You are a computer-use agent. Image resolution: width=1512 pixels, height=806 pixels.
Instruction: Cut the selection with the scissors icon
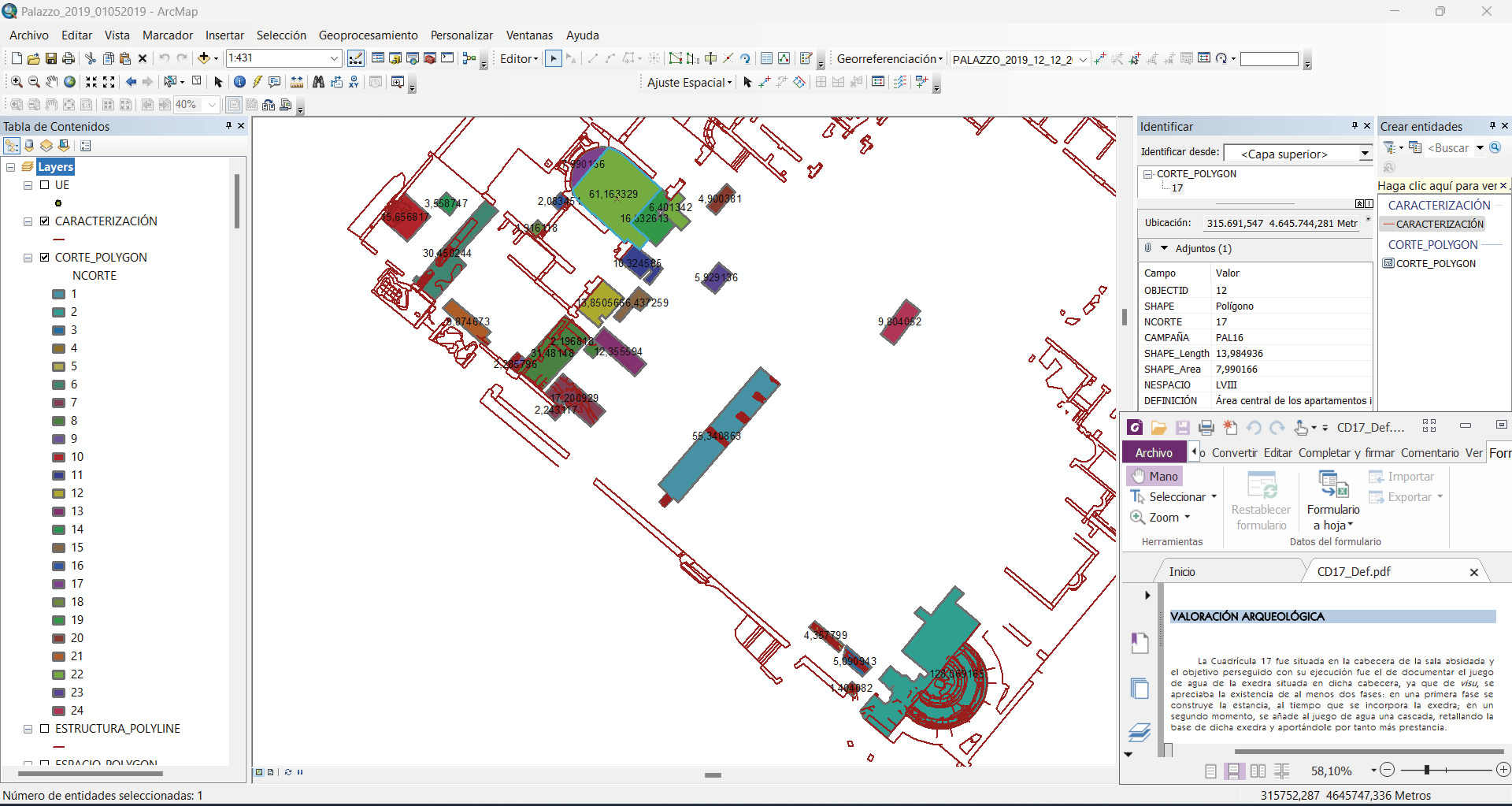coord(91,58)
